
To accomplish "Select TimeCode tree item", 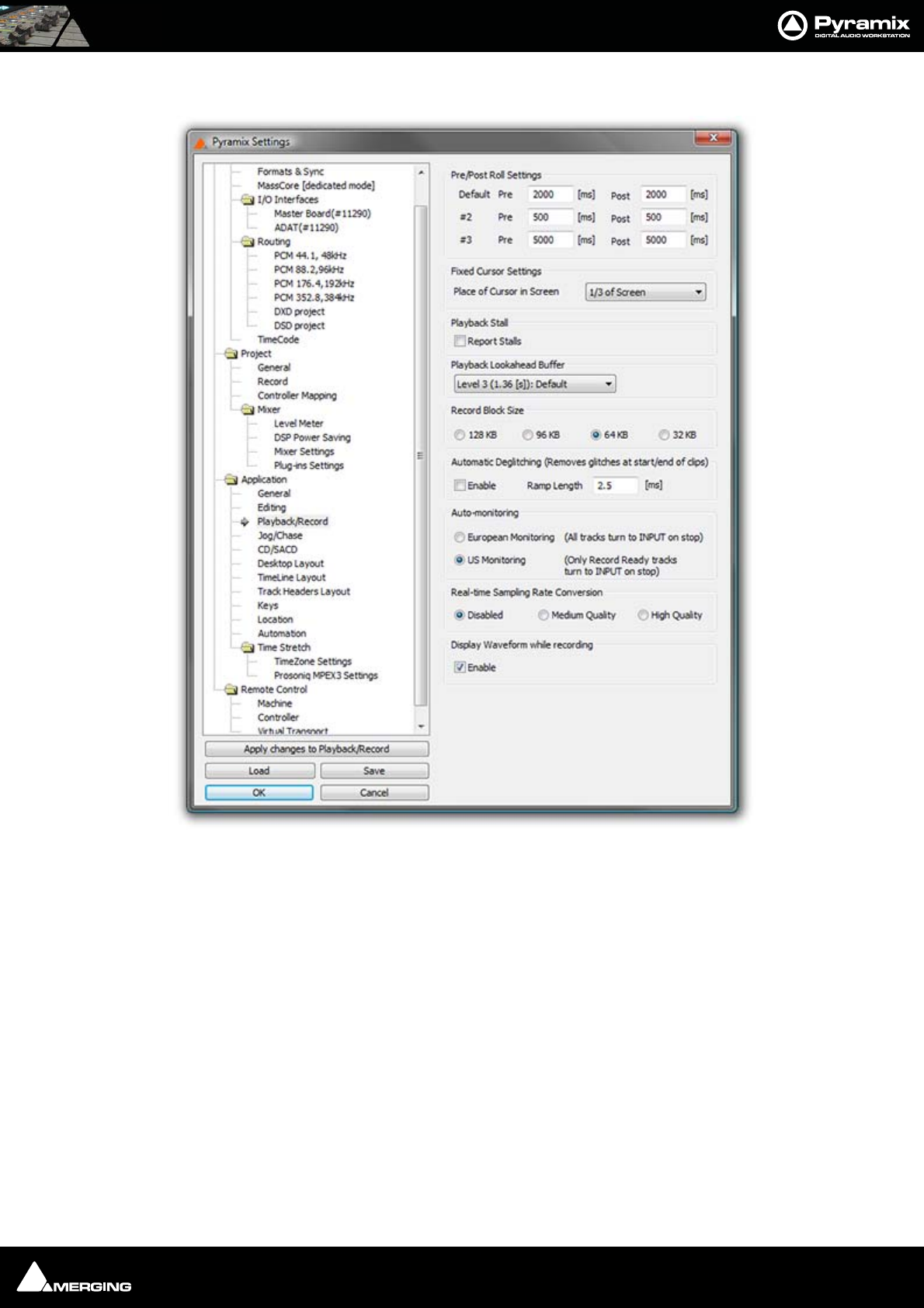I will pyautogui.click(x=278, y=339).
